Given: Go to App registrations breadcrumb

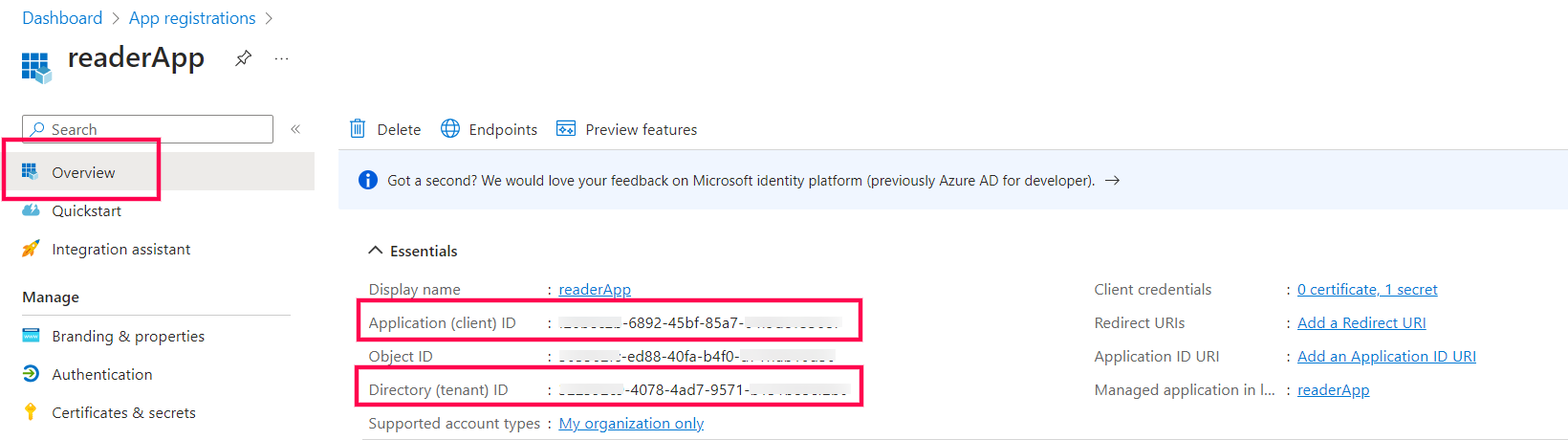Looking at the screenshot, I should pos(192,18).
